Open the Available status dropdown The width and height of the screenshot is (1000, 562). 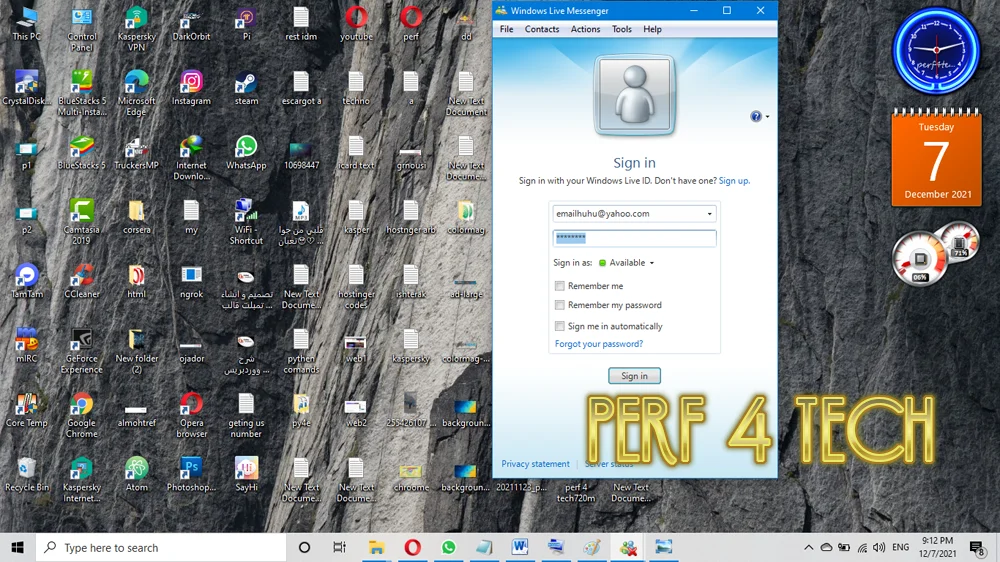[x=628, y=263]
